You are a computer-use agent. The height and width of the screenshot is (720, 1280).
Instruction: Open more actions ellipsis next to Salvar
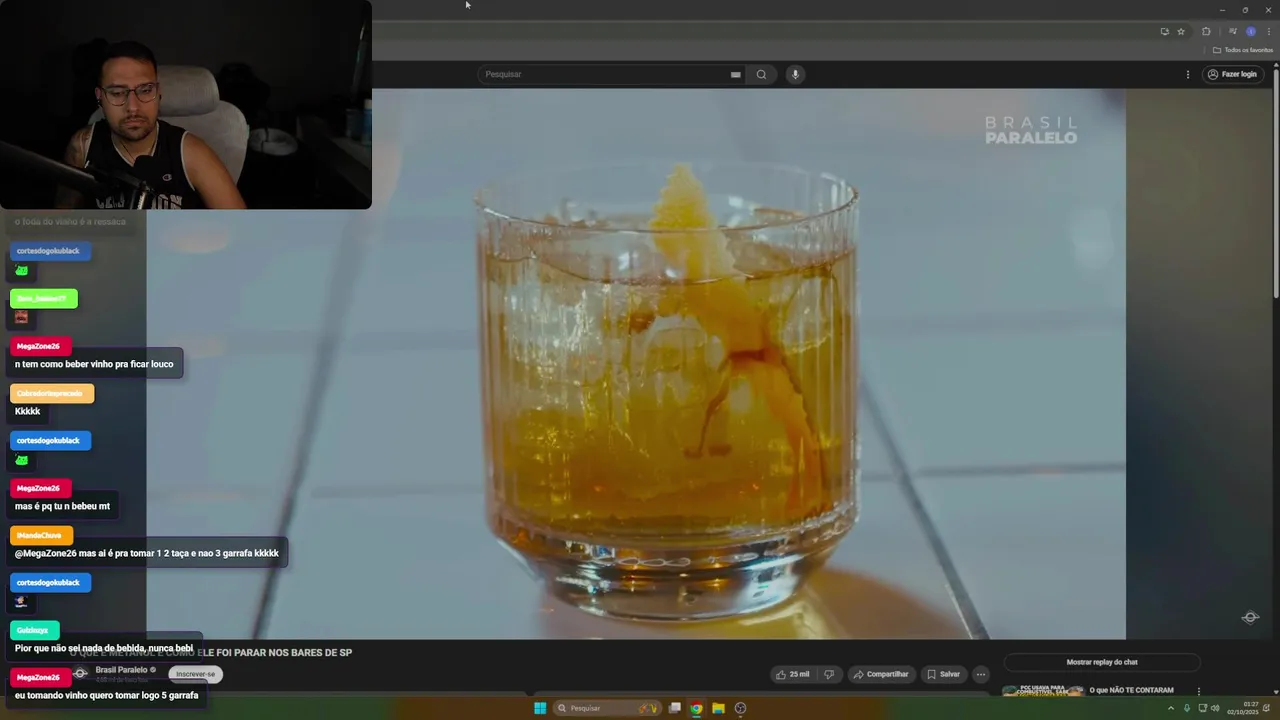point(981,674)
